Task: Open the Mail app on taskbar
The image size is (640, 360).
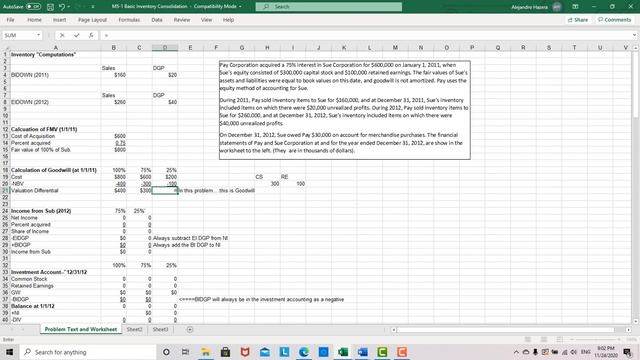Action: pos(264,352)
